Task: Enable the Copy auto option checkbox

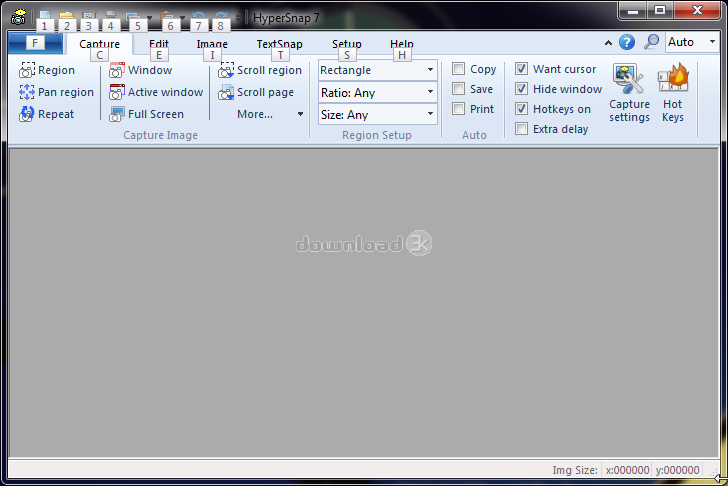Action: 459,69
